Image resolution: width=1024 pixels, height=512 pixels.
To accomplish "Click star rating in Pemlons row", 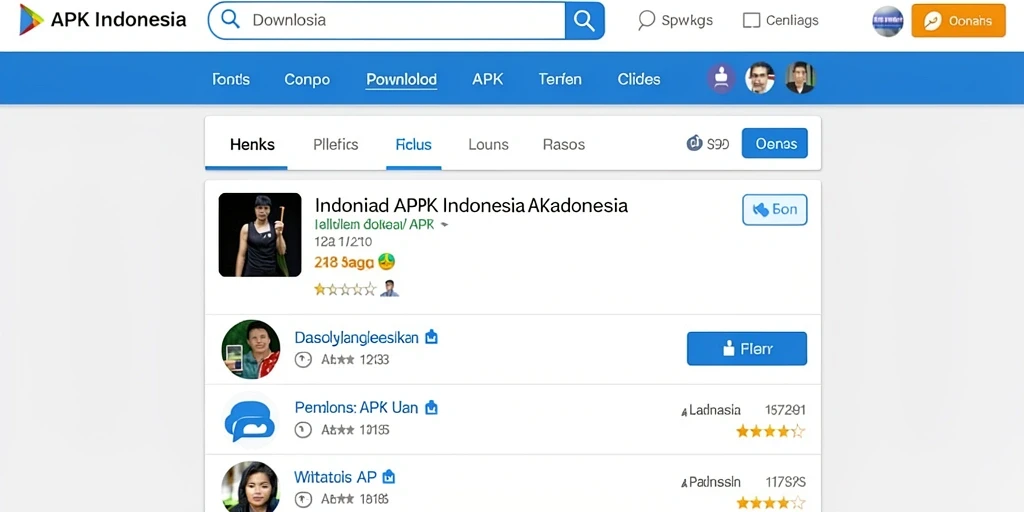I will coord(771,431).
